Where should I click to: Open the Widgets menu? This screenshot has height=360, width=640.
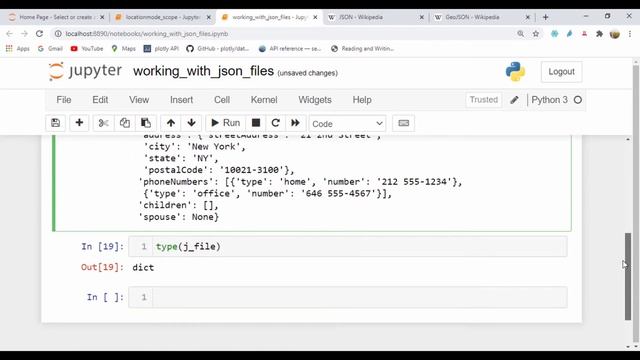pyautogui.click(x=315, y=100)
